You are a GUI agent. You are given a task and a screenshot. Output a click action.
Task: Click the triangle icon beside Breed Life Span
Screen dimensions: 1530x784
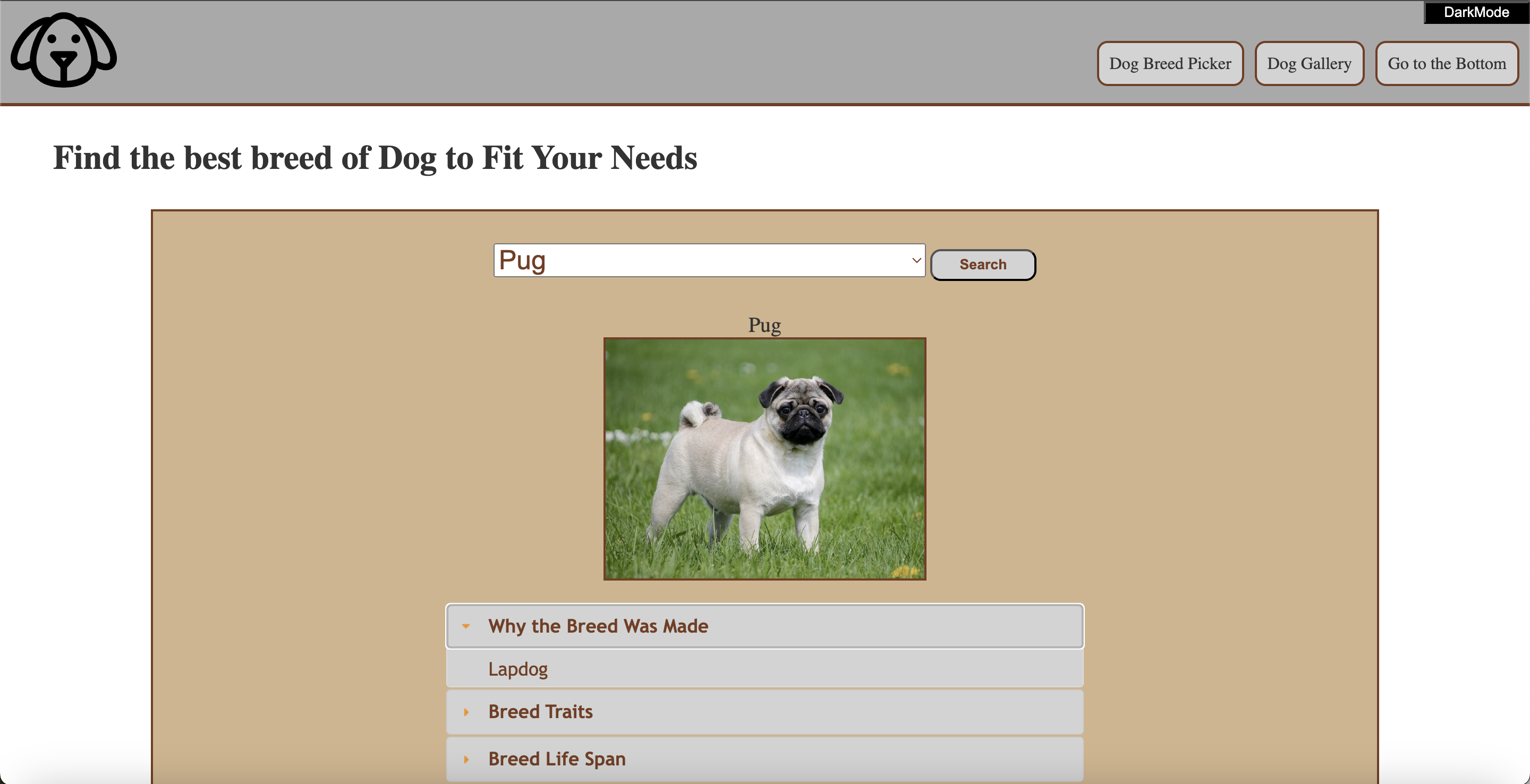(466, 759)
